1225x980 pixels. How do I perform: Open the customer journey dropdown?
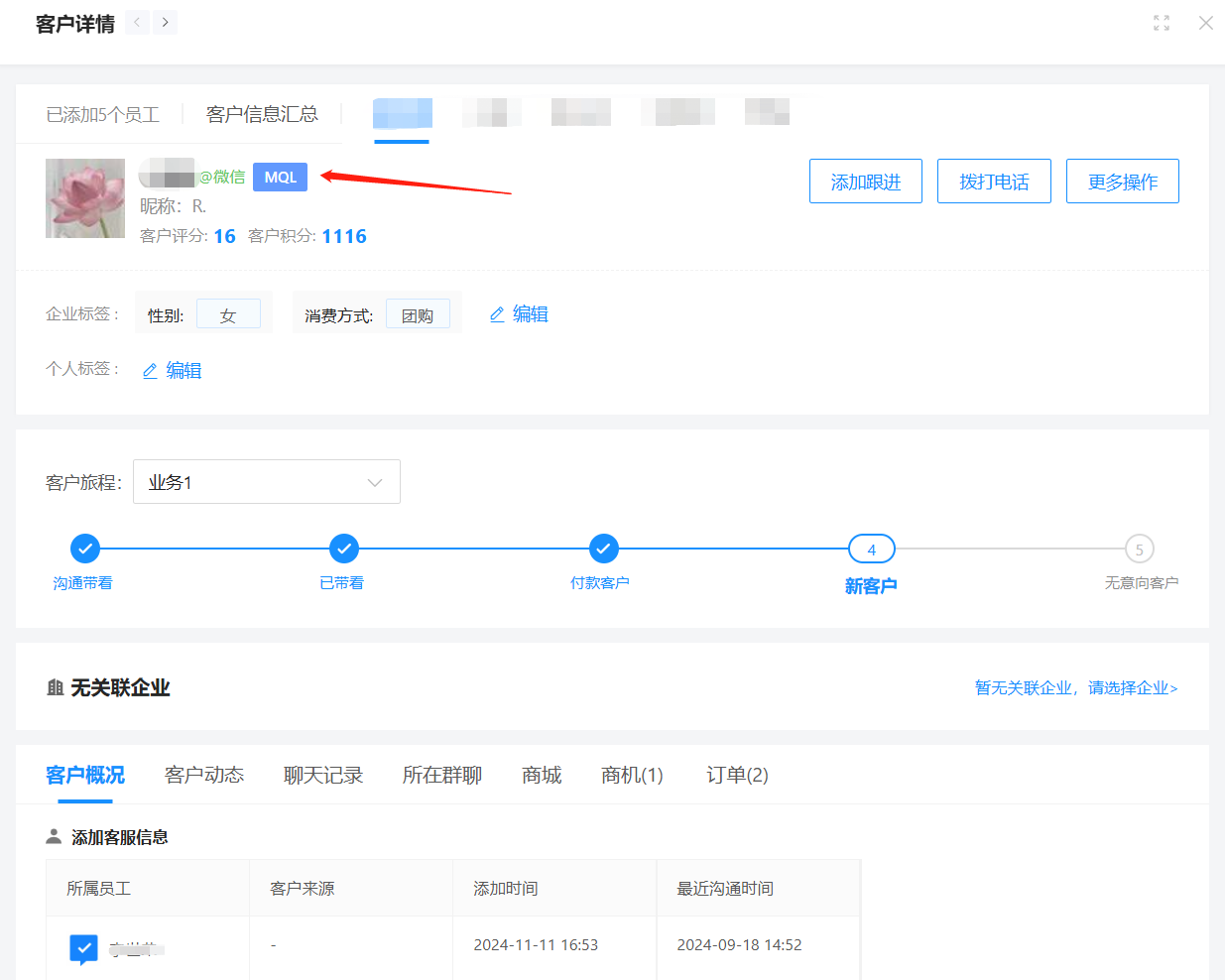point(267,482)
